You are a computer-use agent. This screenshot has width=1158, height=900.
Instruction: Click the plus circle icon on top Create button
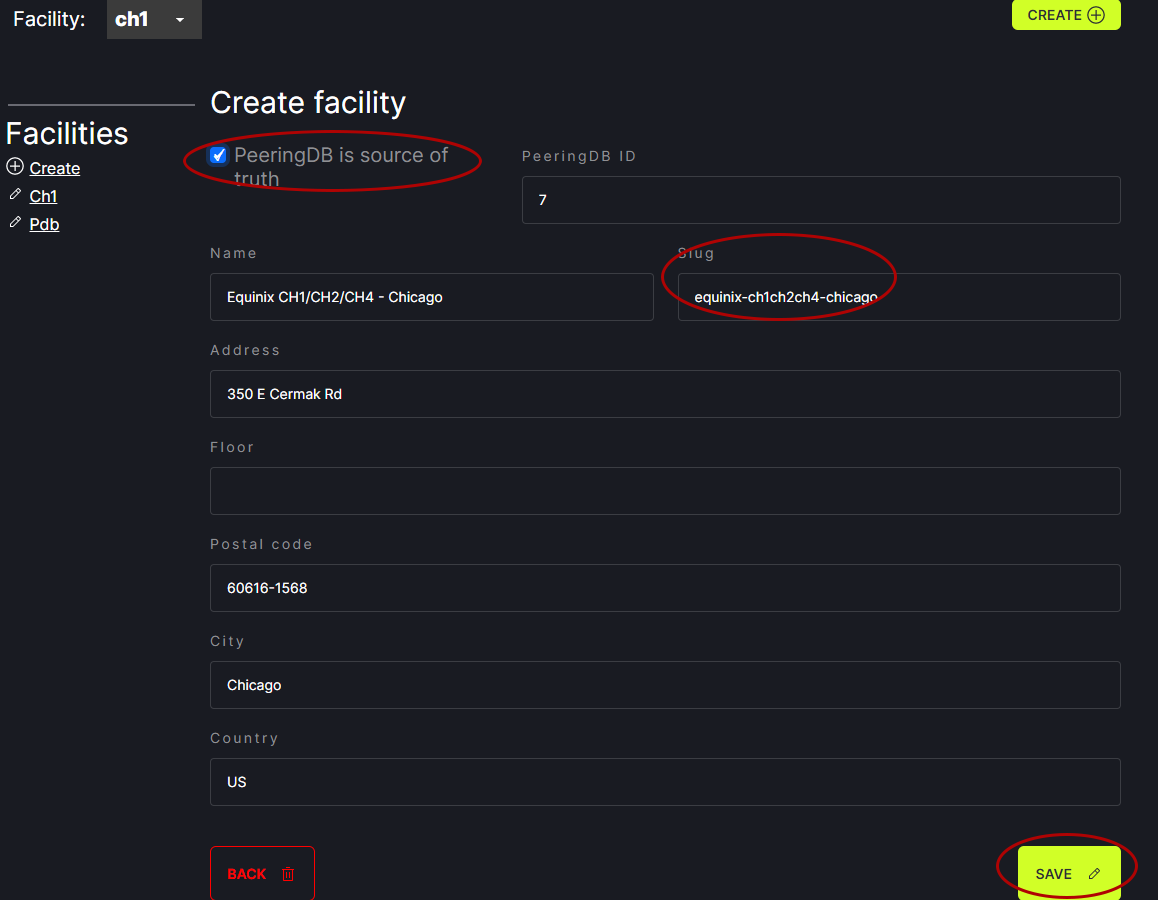coord(1095,15)
